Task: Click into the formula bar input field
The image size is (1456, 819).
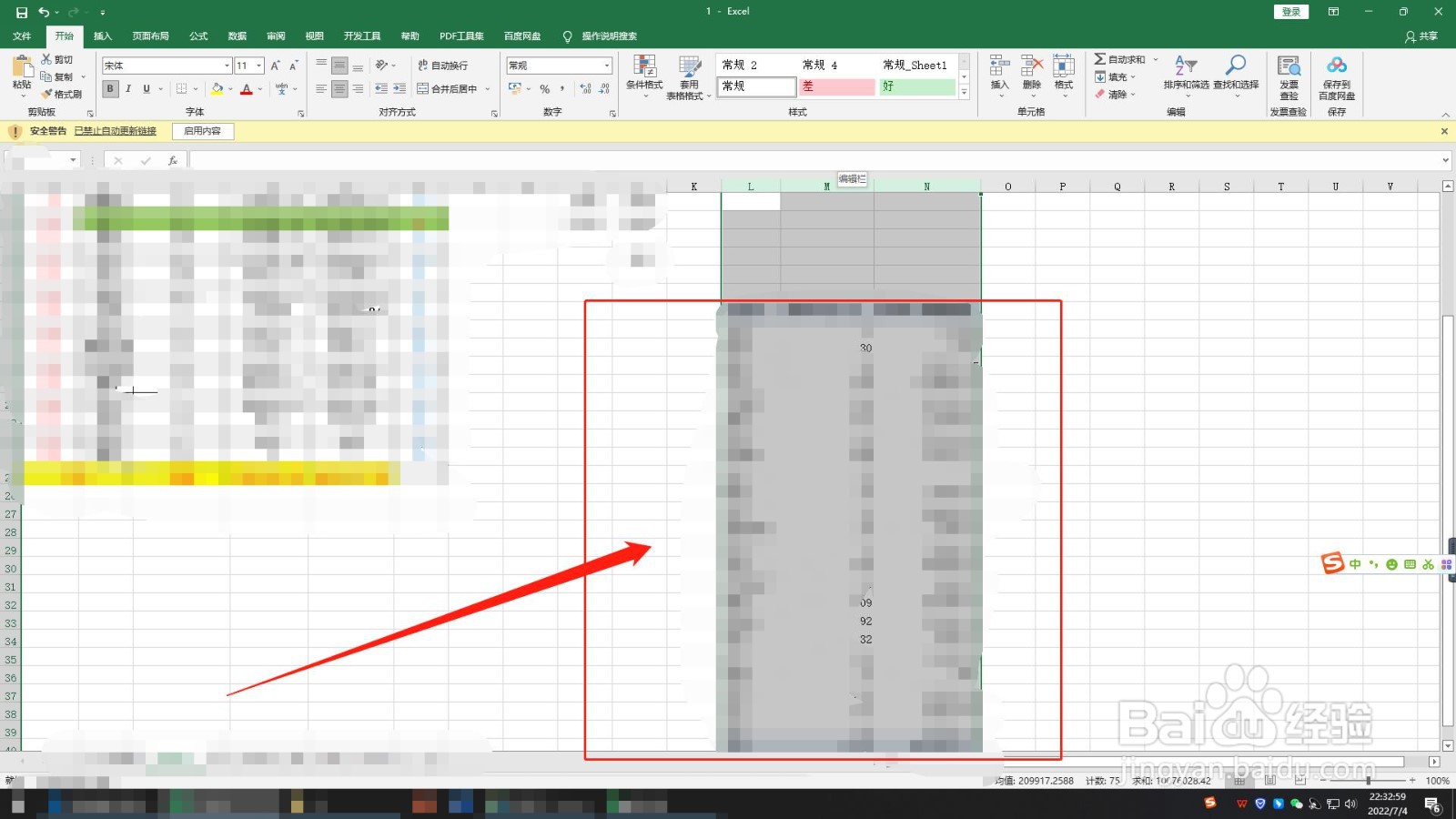Action: click(x=814, y=160)
